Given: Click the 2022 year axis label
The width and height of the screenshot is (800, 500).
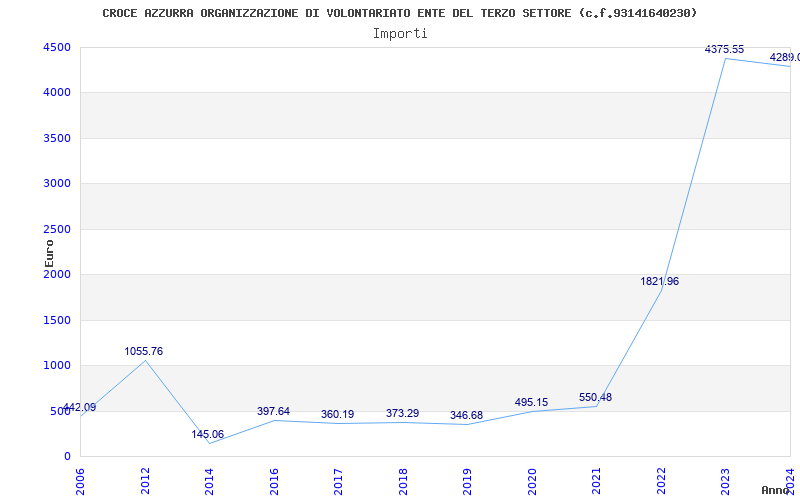Looking at the screenshot, I should click(x=661, y=481).
